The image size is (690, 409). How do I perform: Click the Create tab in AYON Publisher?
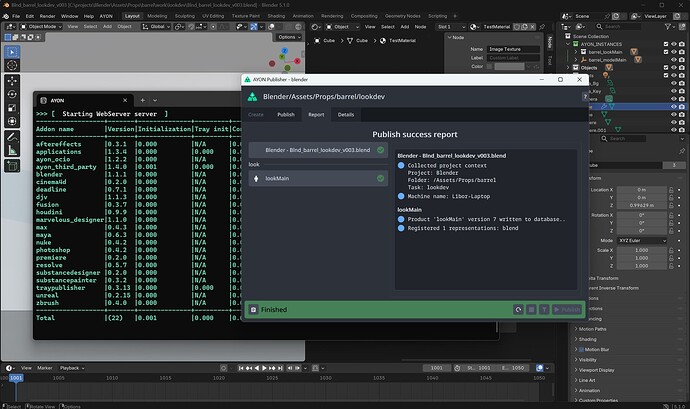click(x=256, y=114)
